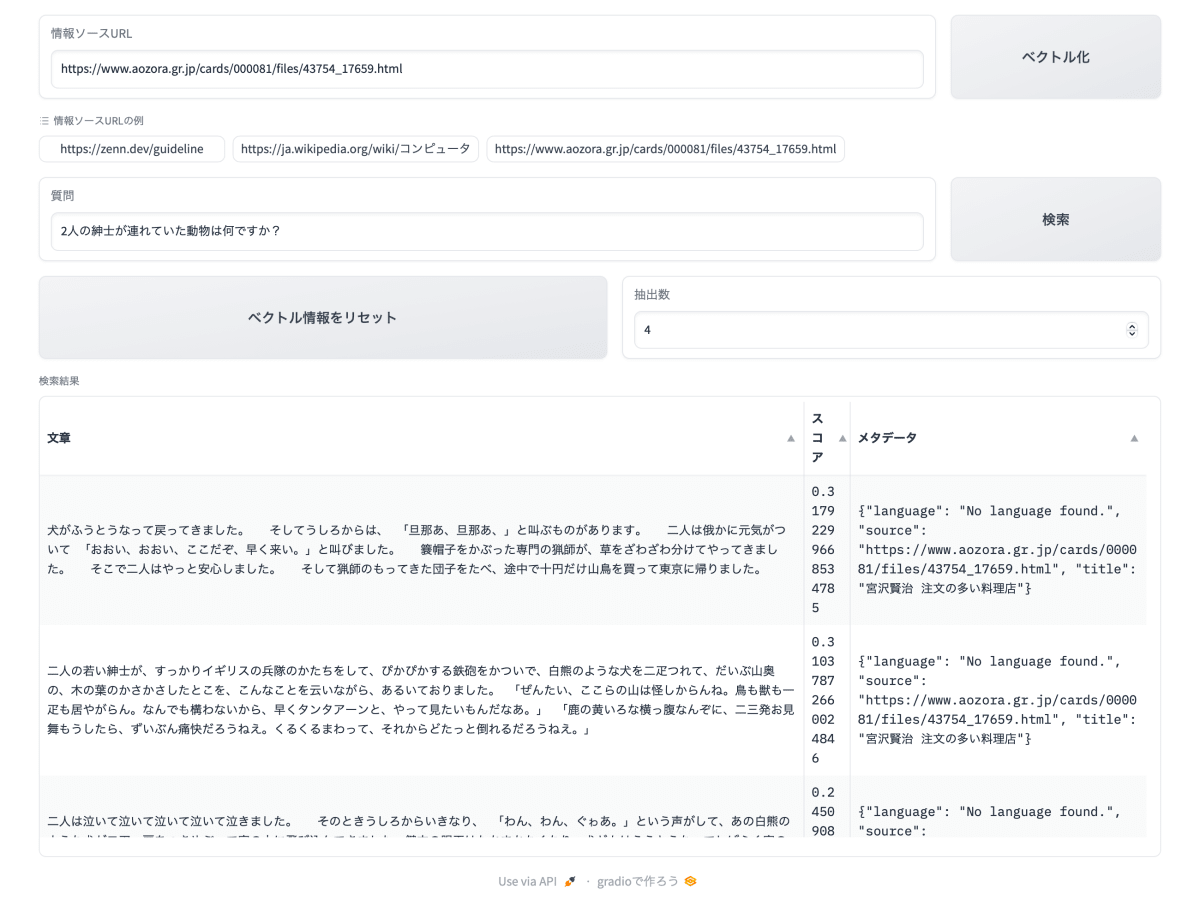This screenshot has width=1200, height=906.
Task: Focus the 質問 question input field
Action: point(487,231)
